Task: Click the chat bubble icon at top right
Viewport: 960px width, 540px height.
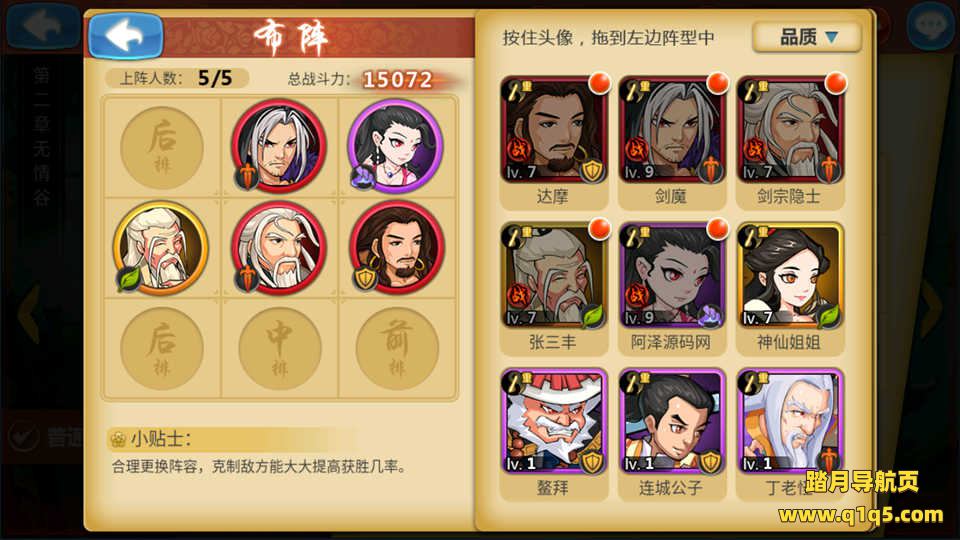Action: click(930, 26)
